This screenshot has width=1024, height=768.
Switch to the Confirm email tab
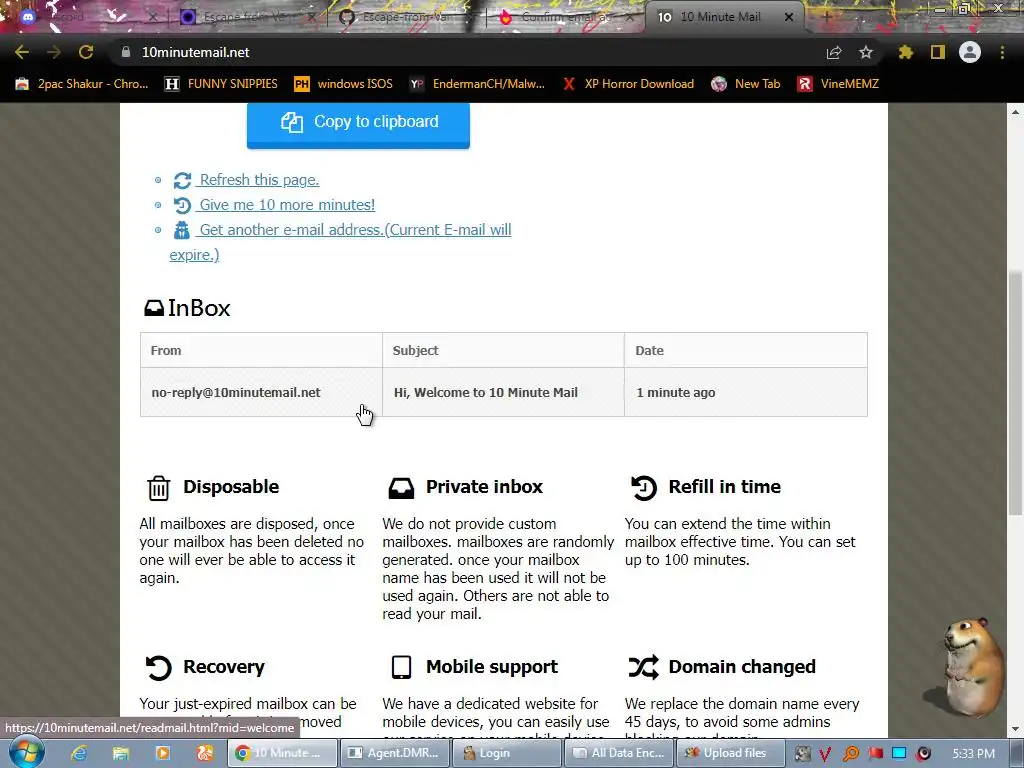[x=565, y=17]
